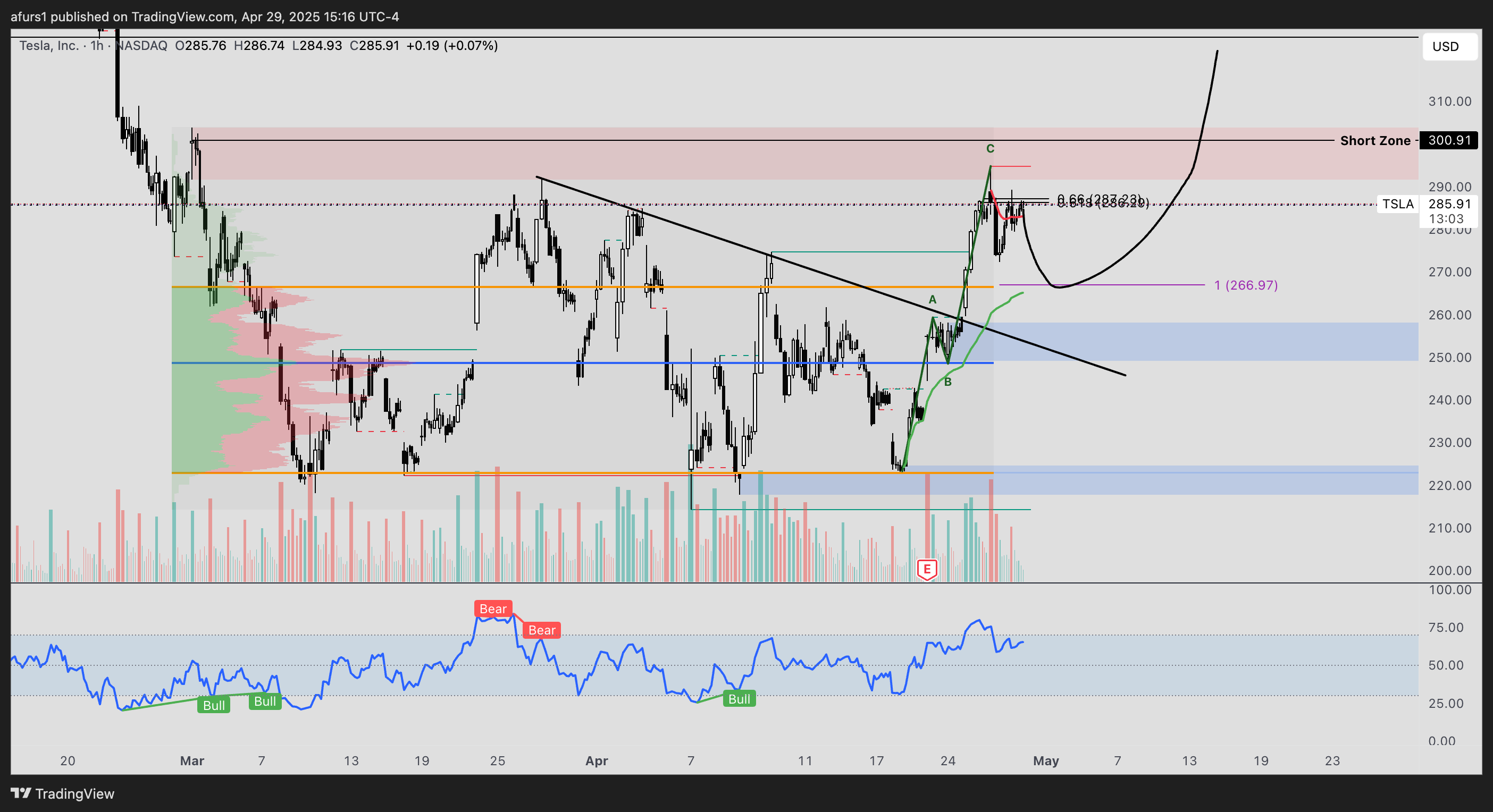Click the '0.66 (287.23)' fib label
Screen dimensions: 1493x812
tap(1100, 199)
